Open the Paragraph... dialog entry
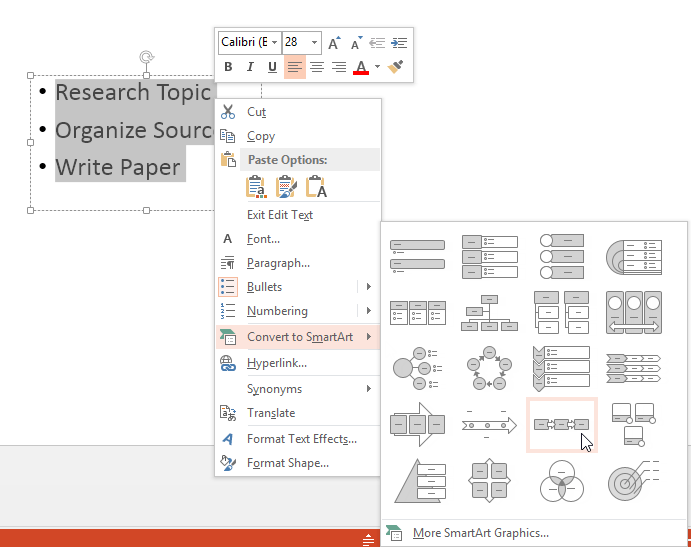Screen dimensions: 691x547 [x=298, y=263]
